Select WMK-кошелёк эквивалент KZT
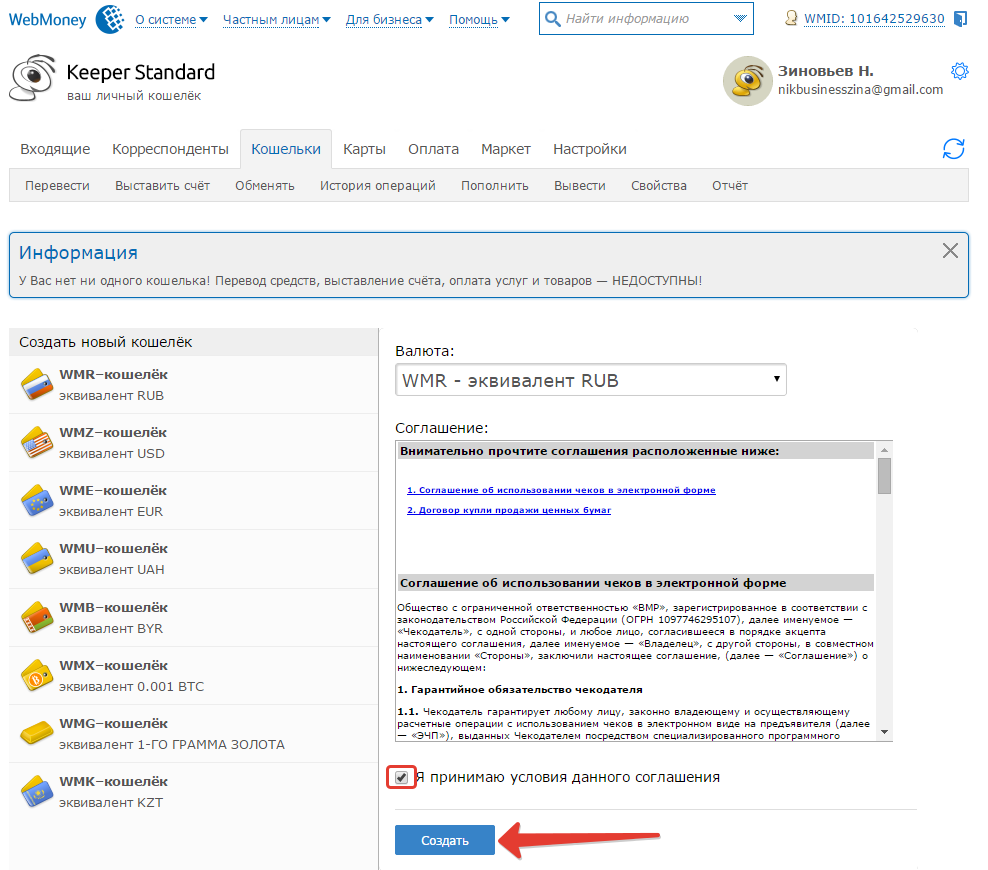 [193, 792]
